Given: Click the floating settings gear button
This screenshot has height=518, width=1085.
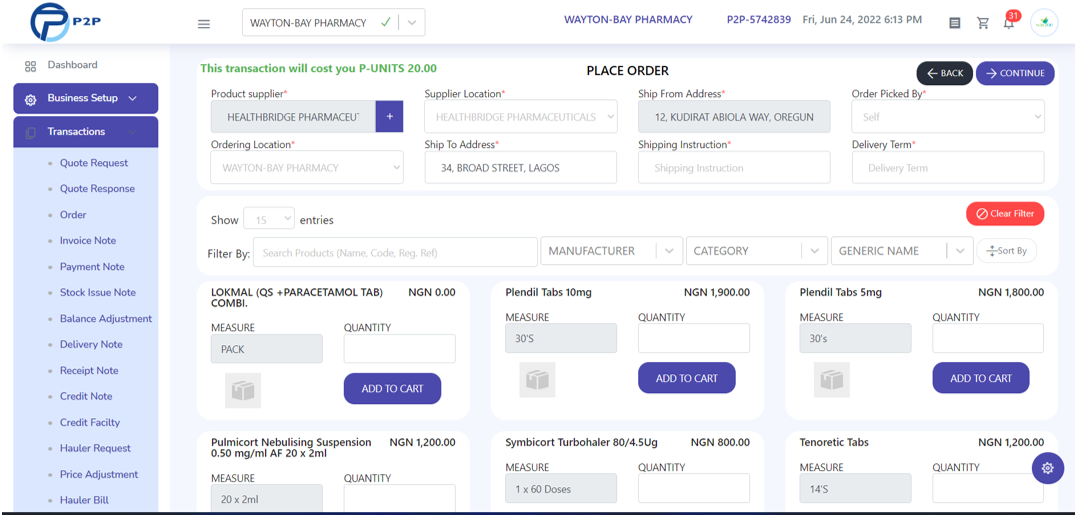Looking at the screenshot, I should pos(1048,468).
